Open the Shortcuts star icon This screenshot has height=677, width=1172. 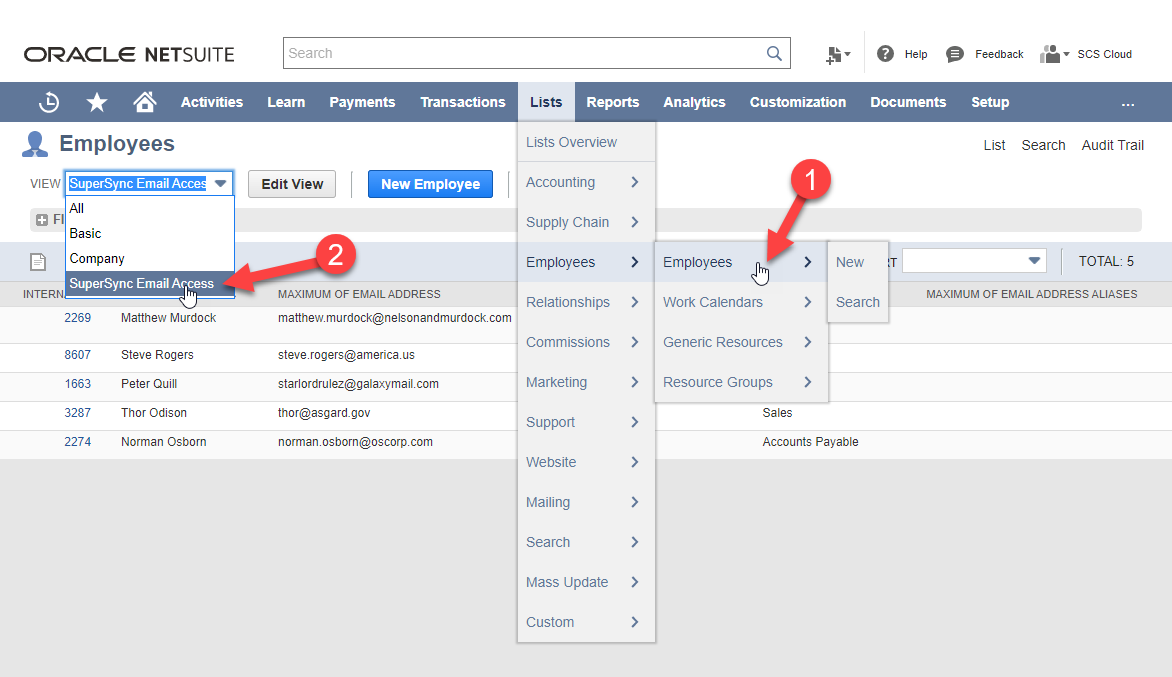pyautogui.click(x=96, y=102)
